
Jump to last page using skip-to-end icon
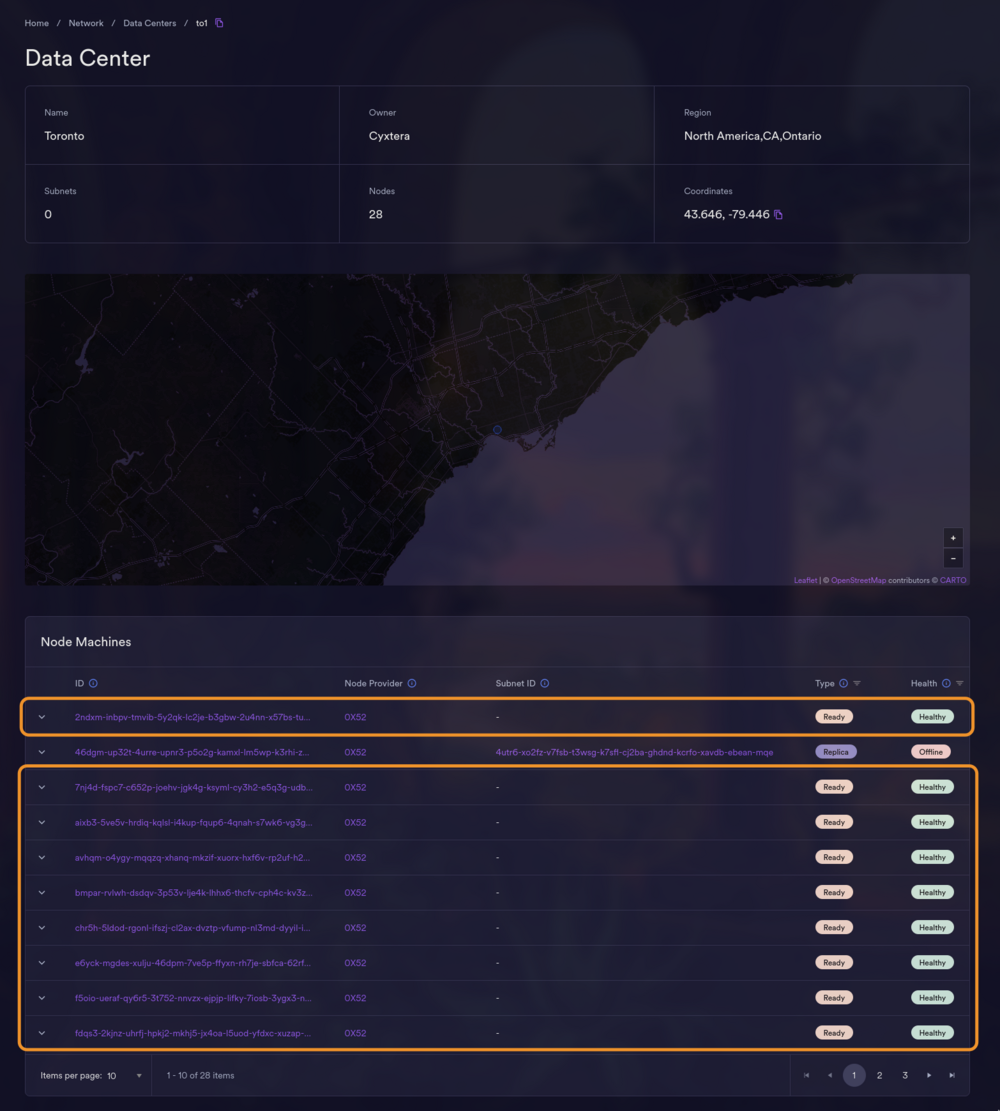(x=953, y=1075)
